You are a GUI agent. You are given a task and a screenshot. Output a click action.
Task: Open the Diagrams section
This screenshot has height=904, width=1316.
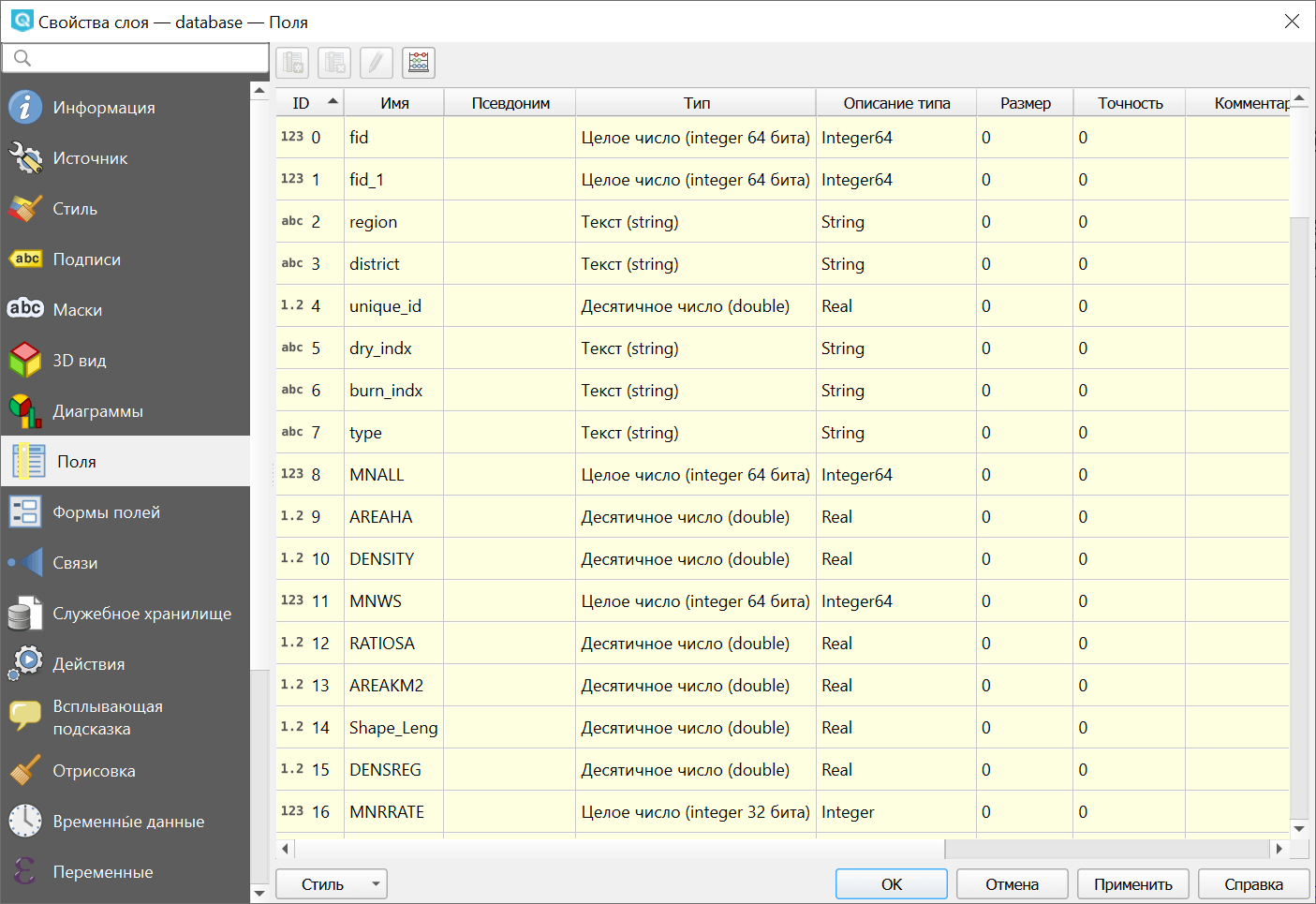[97, 411]
